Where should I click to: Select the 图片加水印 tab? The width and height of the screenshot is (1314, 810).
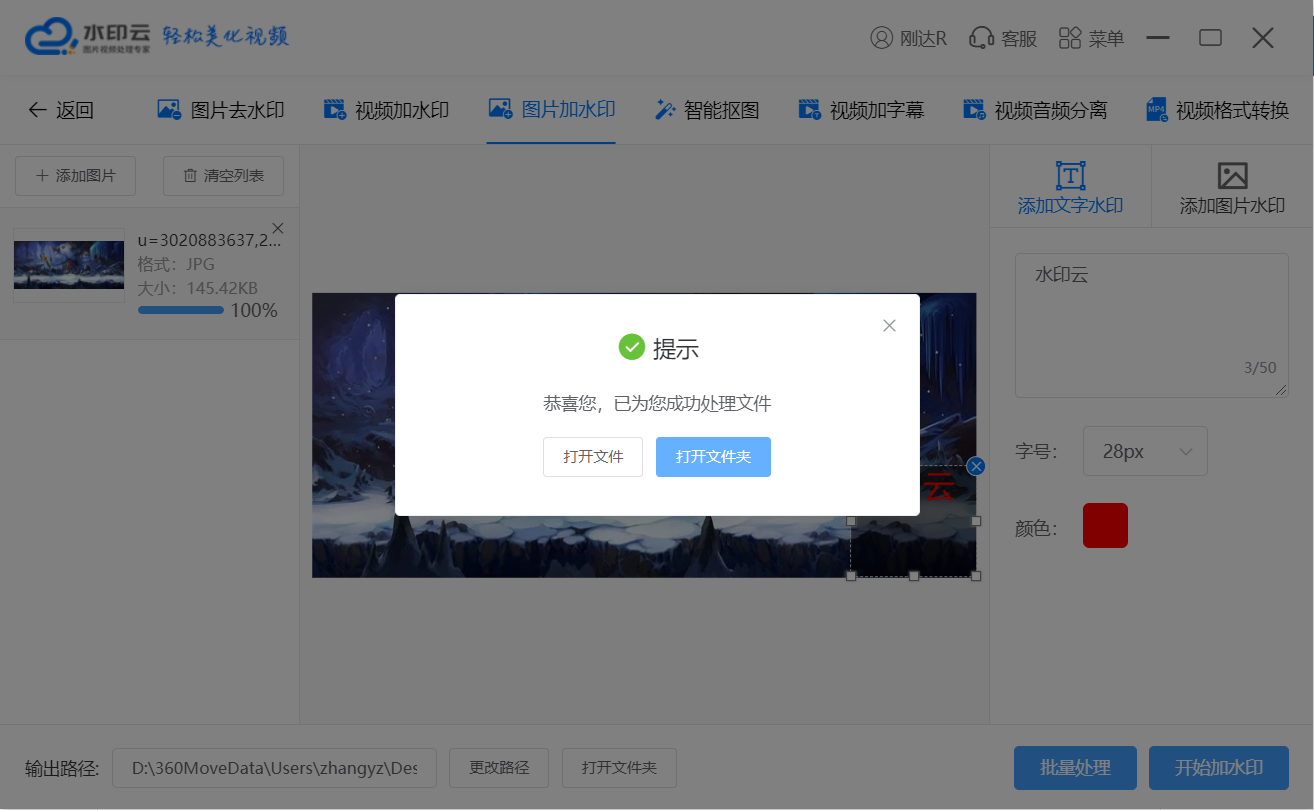pos(551,110)
